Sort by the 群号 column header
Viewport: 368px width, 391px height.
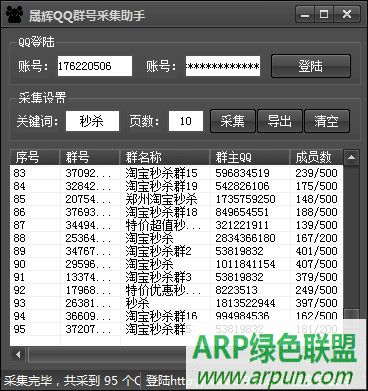(x=89, y=157)
